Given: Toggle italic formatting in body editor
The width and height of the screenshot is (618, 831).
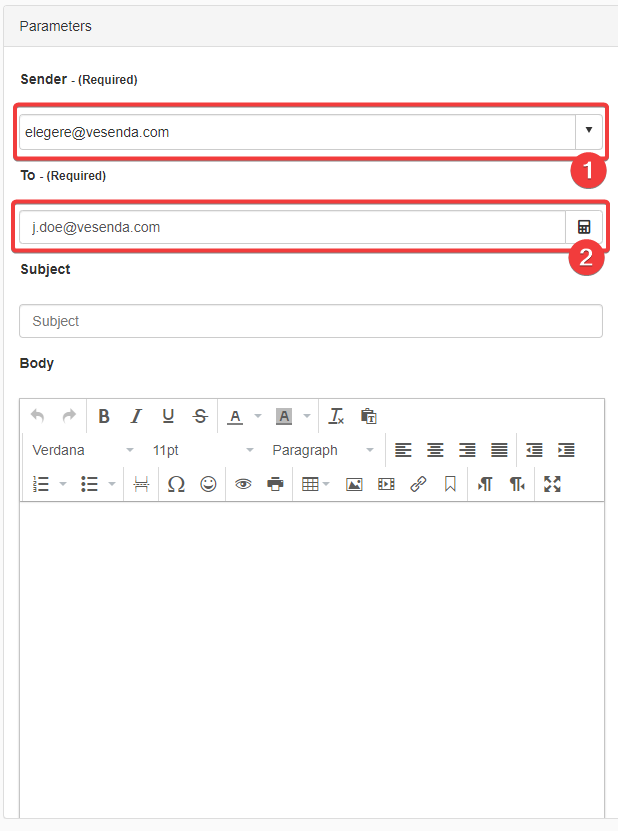Looking at the screenshot, I should [x=136, y=416].
